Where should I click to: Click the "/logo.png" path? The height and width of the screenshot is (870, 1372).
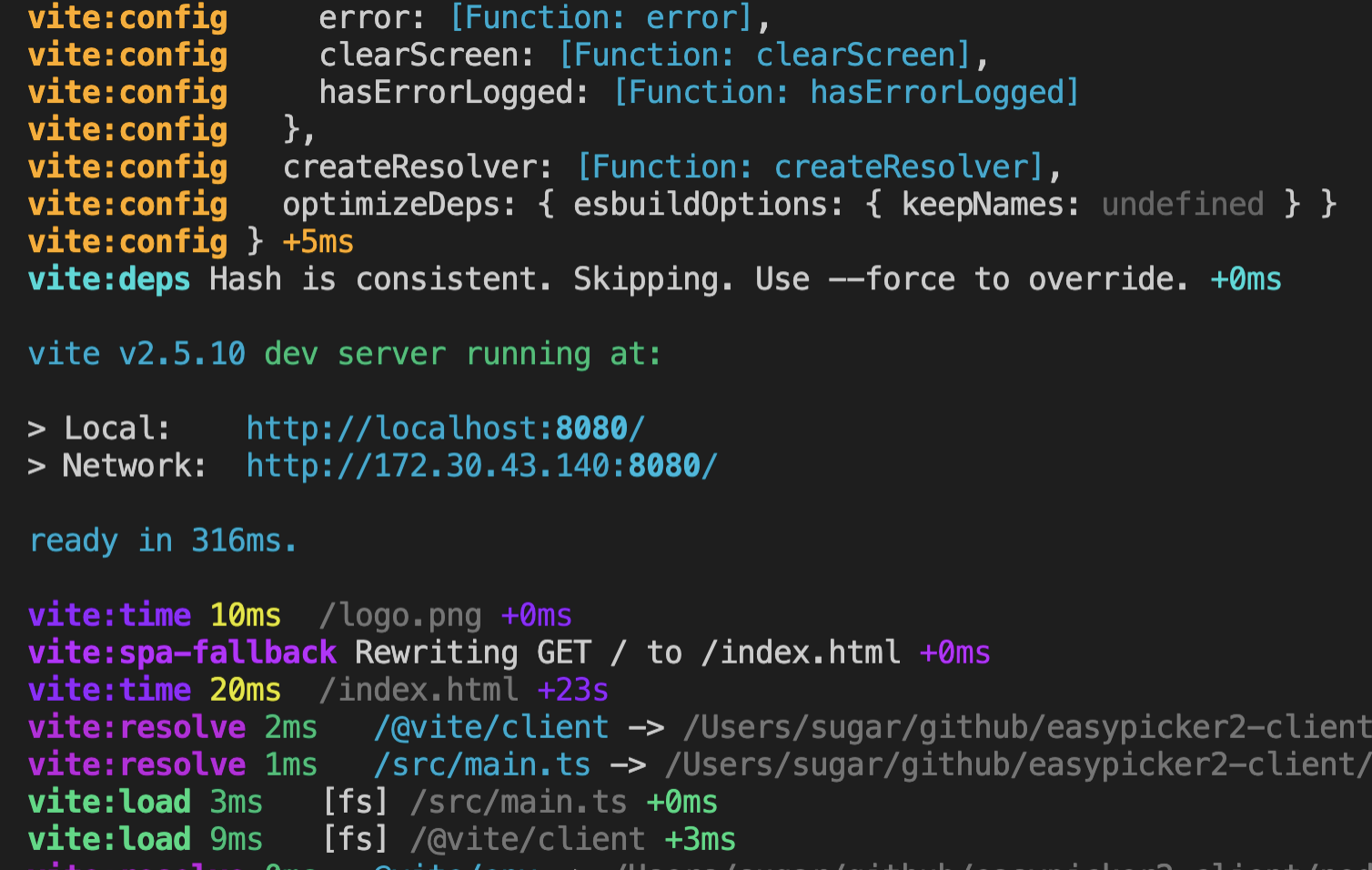[x=400, y=615]
